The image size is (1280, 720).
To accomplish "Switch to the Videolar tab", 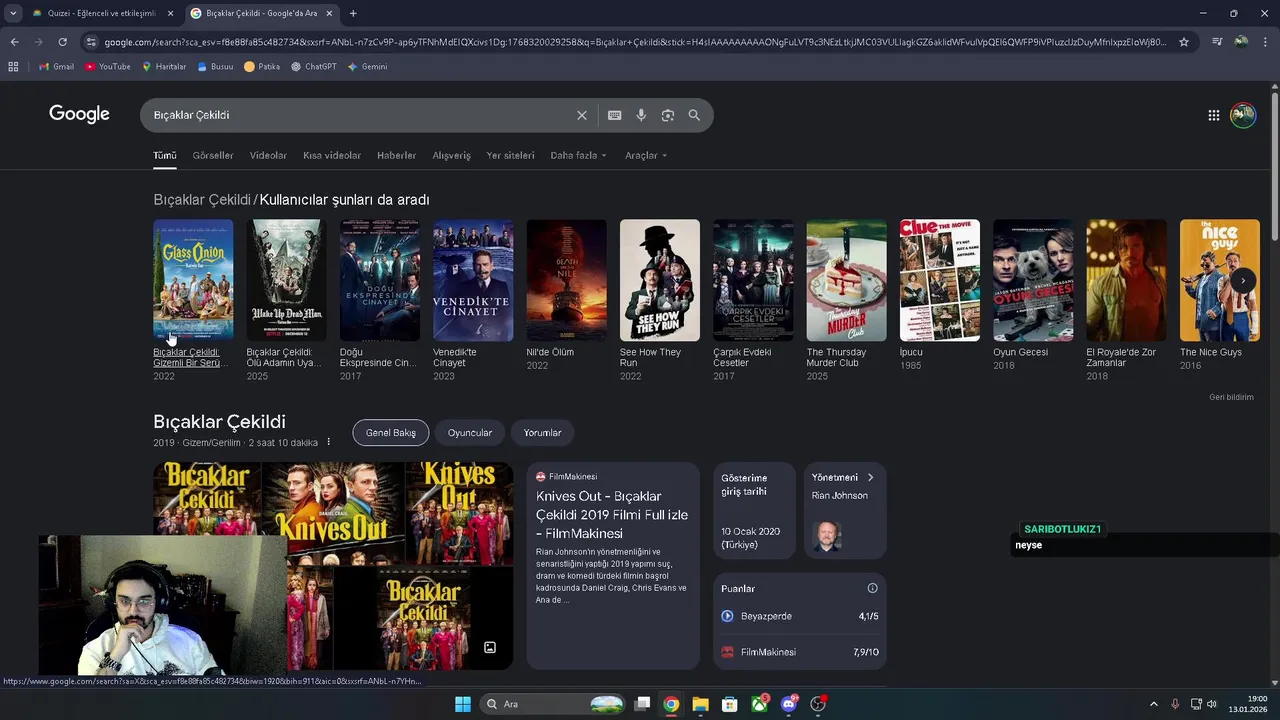I will pyautogui.click(x=268, y=155).
